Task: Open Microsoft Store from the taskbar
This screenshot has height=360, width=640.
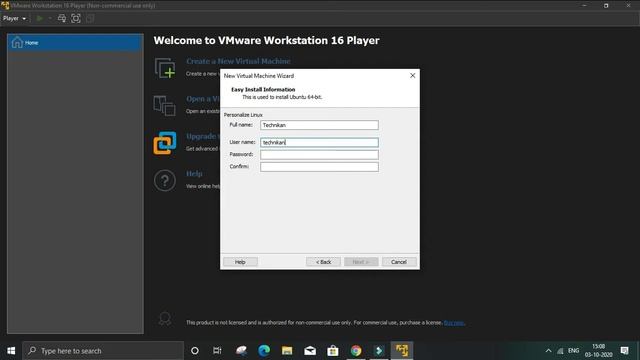Action: (333, 351)
